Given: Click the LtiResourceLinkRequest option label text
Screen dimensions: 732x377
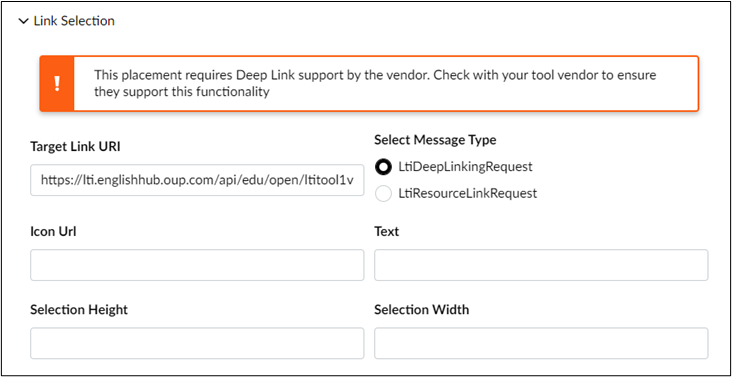Looking at the screenshot, I should click(x=468, y=193).
